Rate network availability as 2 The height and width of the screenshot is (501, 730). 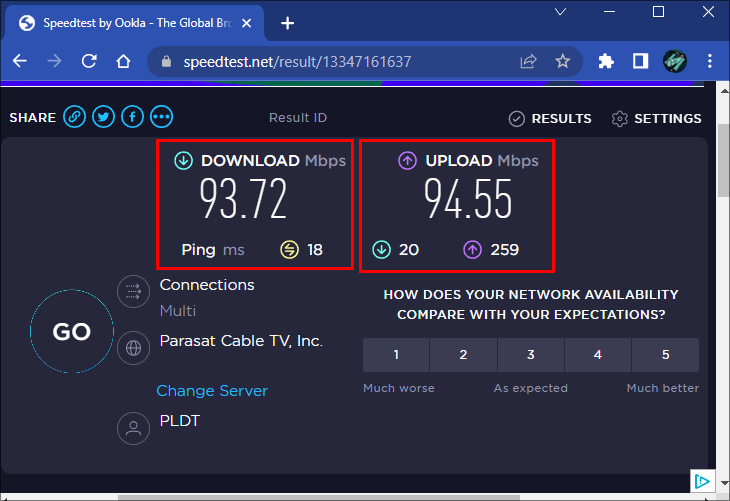(x=463, y=355)
